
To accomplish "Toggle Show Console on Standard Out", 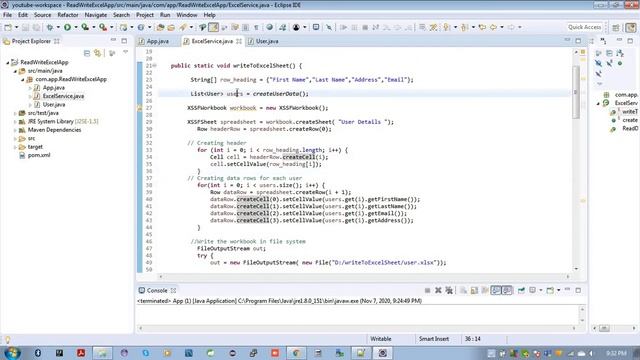I will [496, 290].
